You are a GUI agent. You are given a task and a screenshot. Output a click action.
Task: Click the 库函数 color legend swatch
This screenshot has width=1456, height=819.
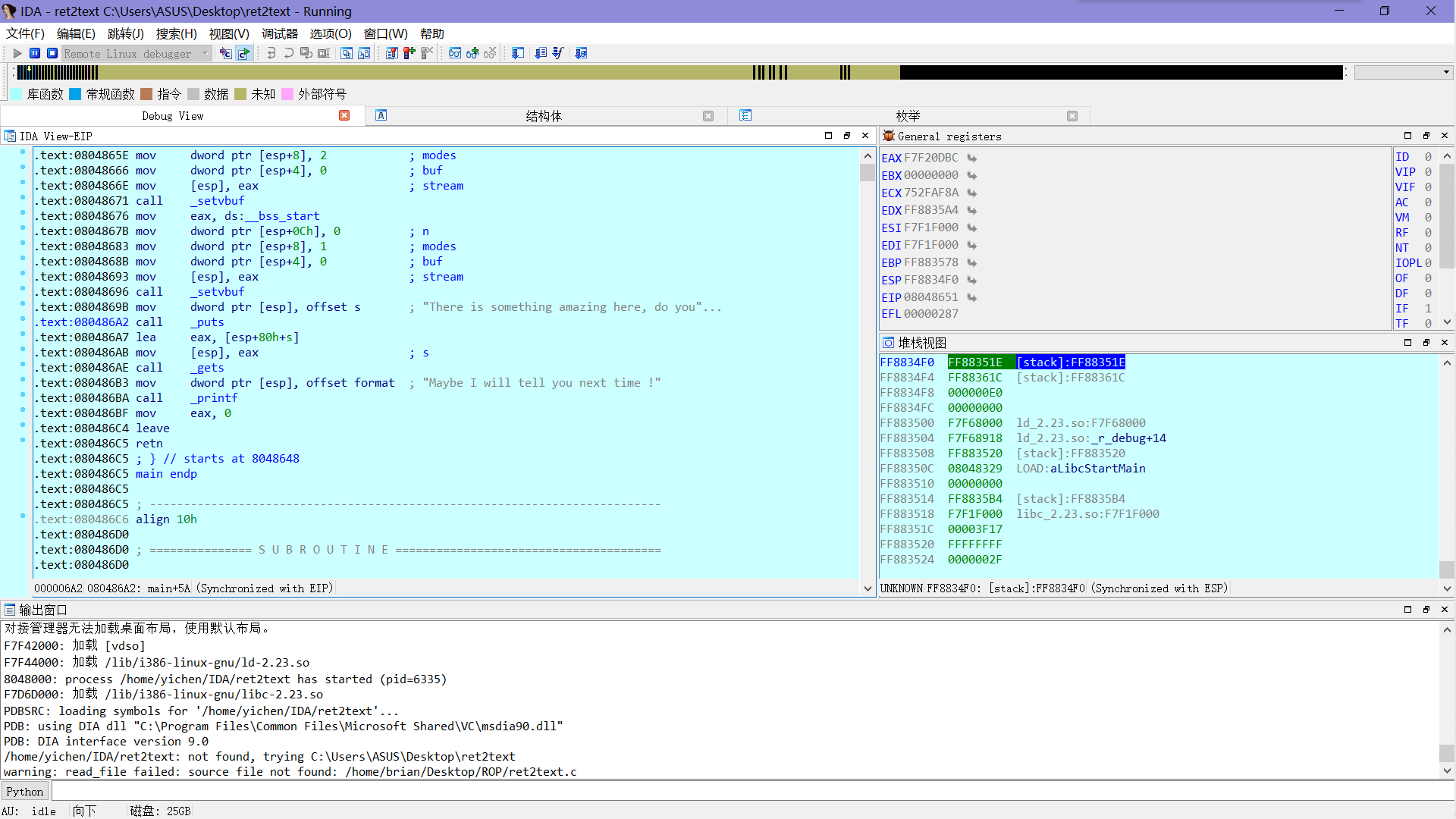17,94
